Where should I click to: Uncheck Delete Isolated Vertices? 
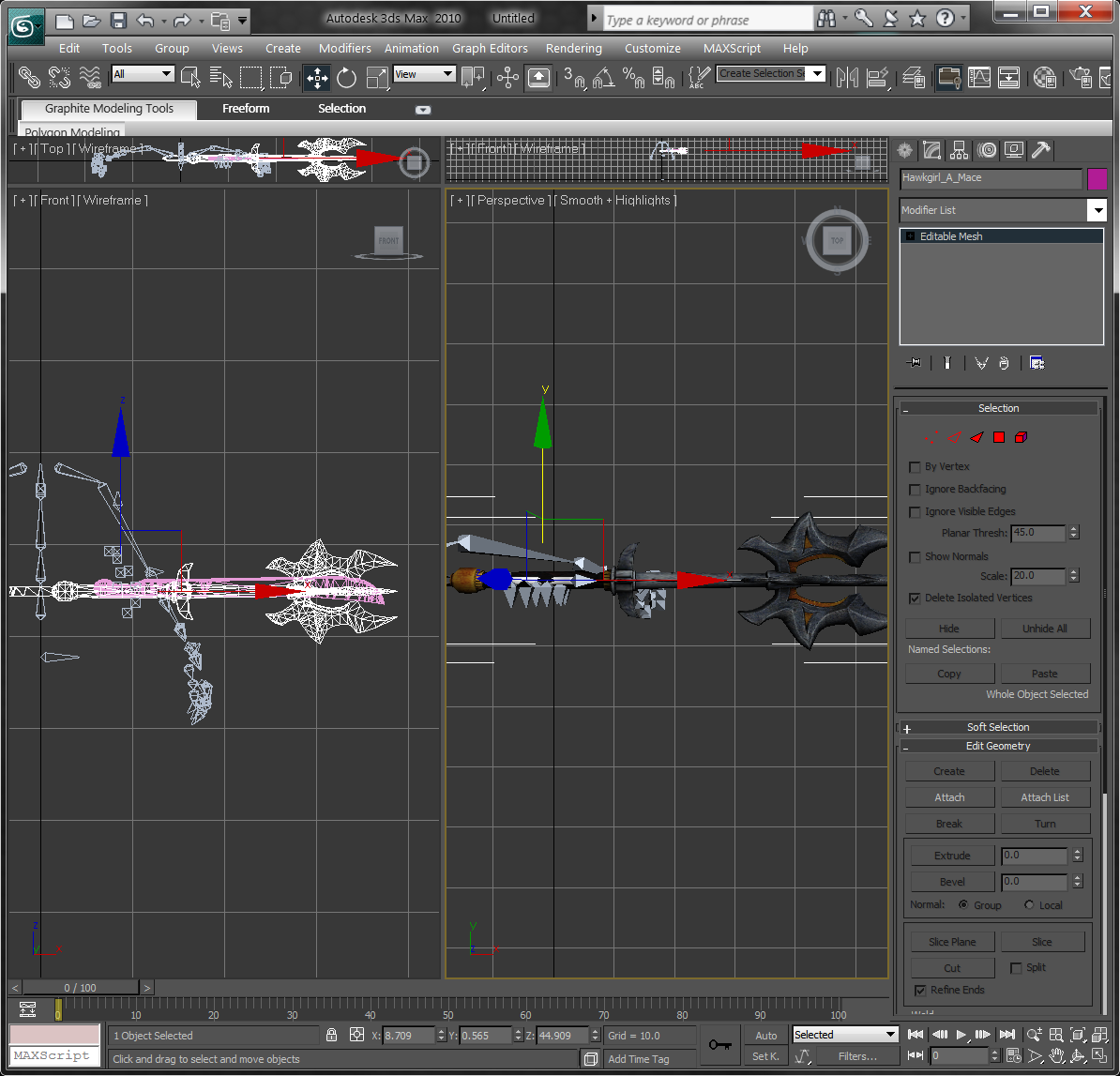pos(915,598)
